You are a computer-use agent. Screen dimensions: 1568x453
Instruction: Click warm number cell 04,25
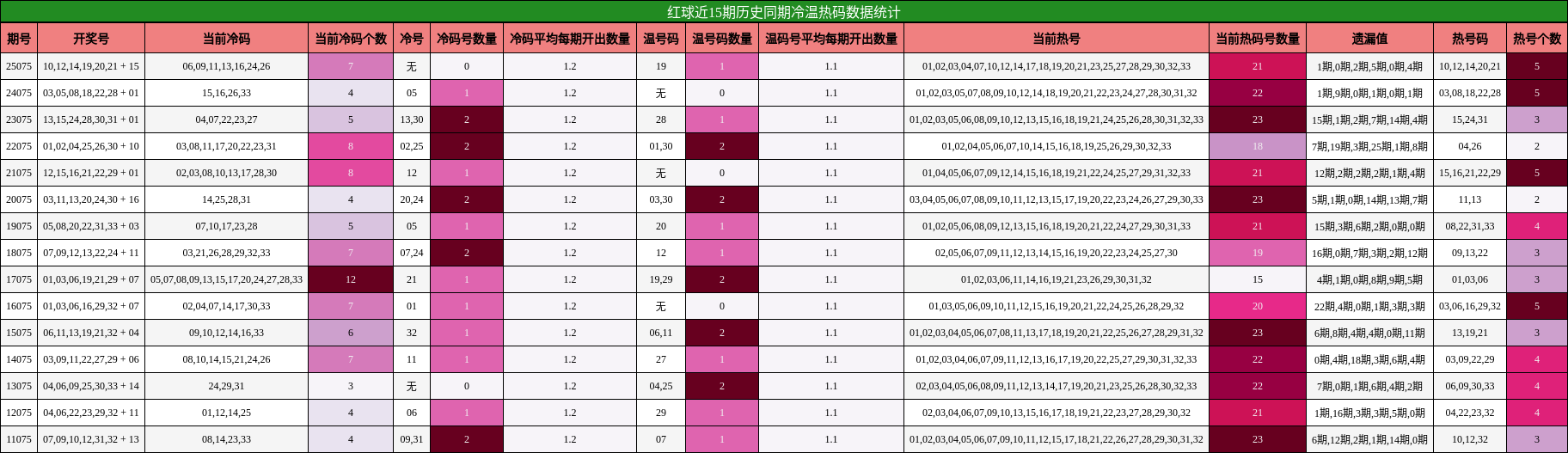click(661, 386)
